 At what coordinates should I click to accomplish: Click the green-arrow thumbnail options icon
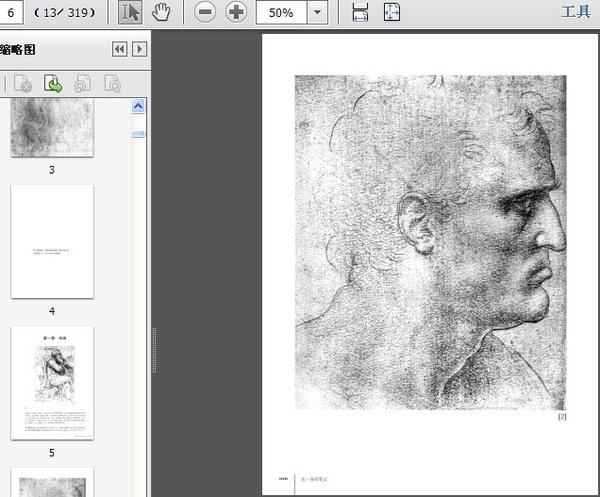point(54,84)
